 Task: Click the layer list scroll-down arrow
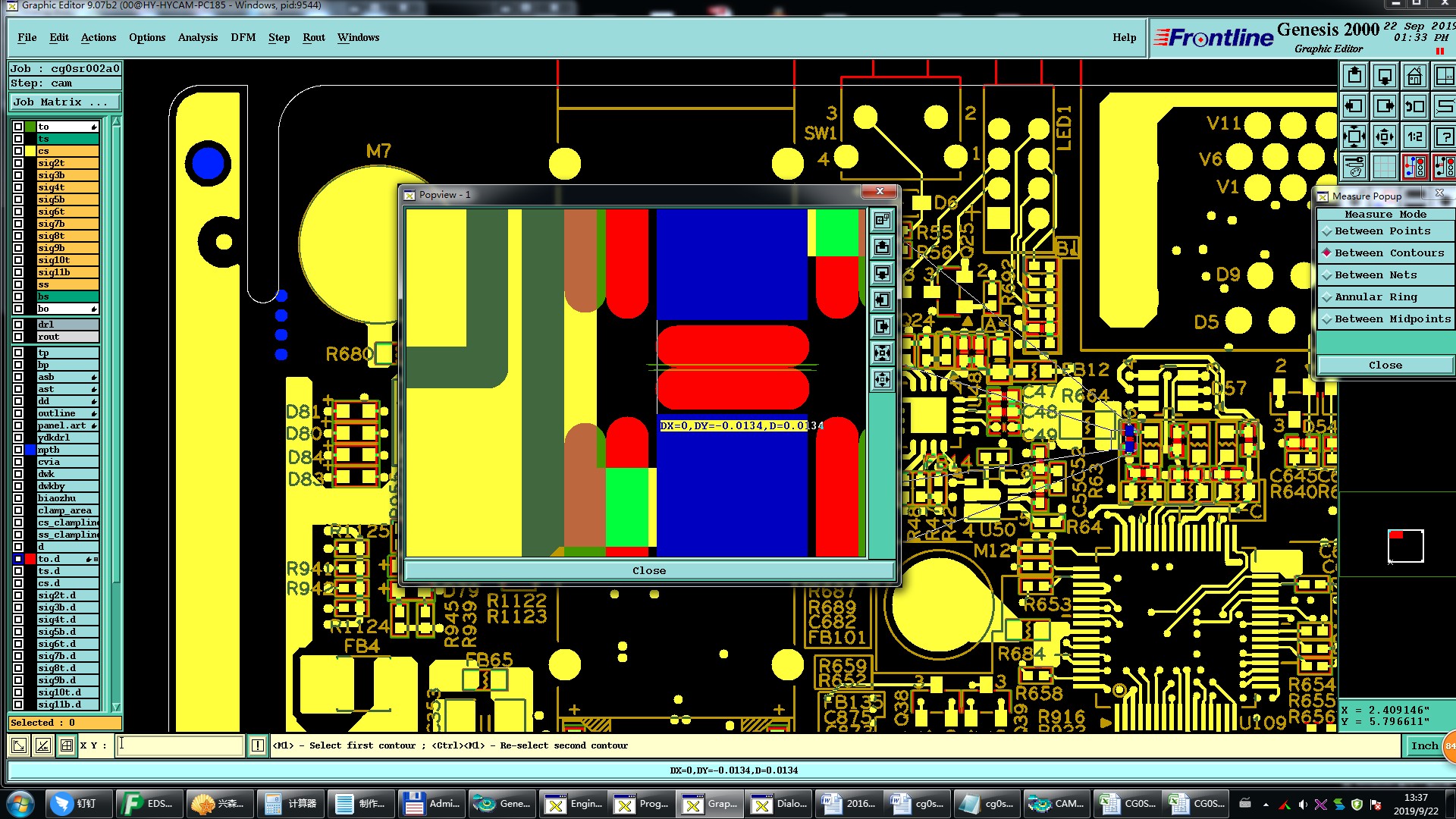coord(116,706)
